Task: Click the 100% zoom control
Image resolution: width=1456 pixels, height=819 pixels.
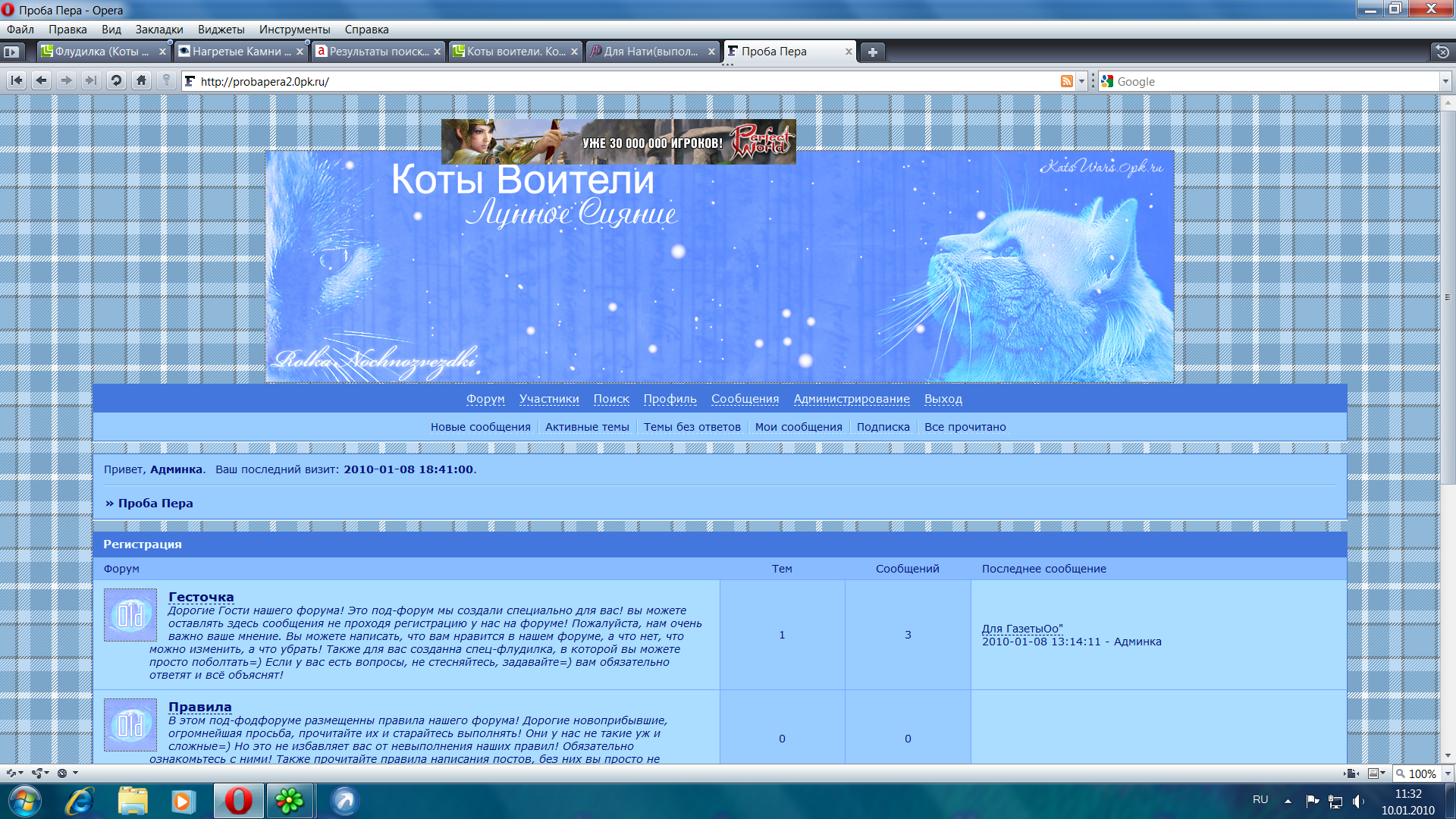Action: 1416,773
